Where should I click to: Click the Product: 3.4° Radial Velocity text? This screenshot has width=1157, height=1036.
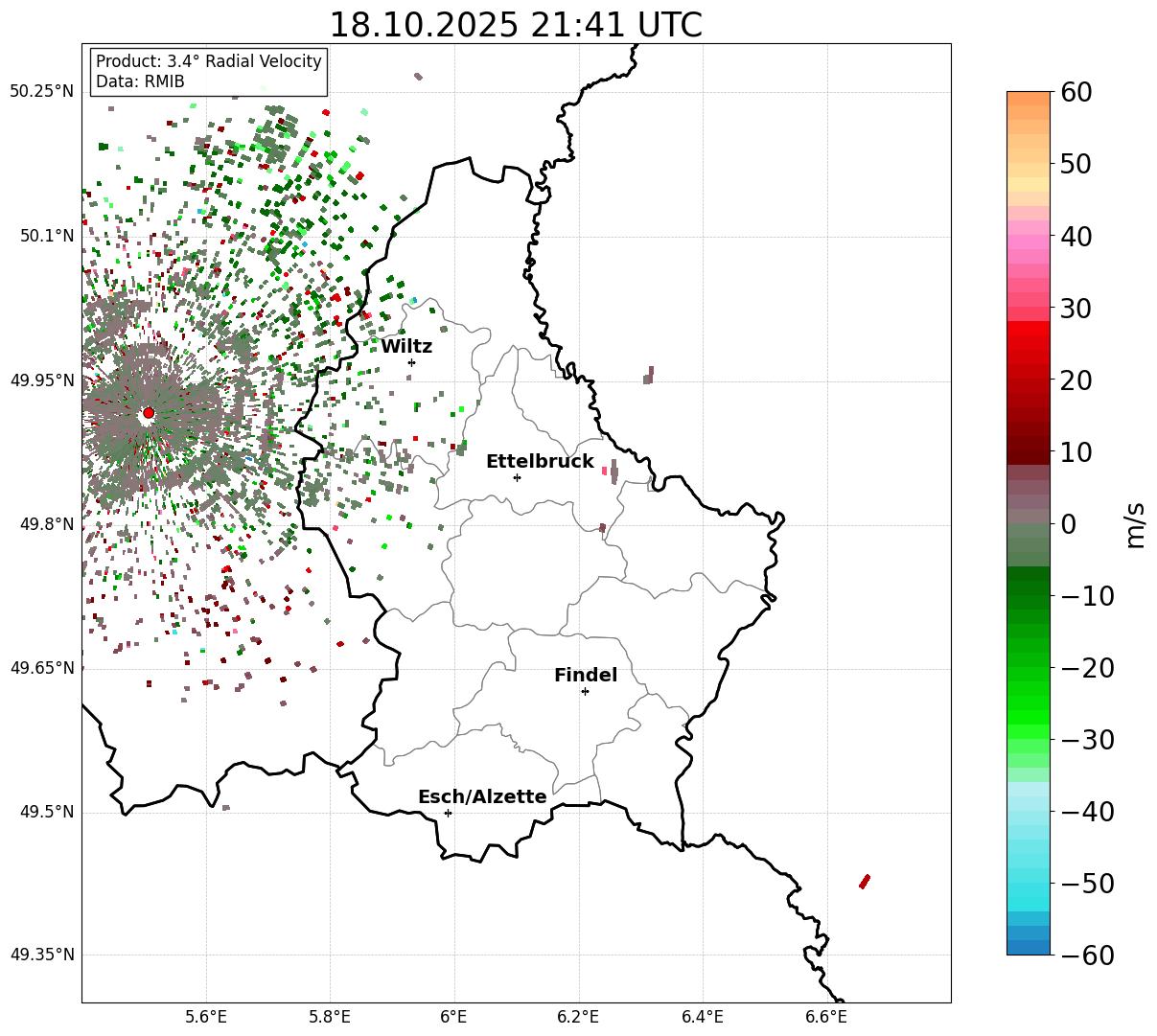pyautogui.click(x=209, y=61)
